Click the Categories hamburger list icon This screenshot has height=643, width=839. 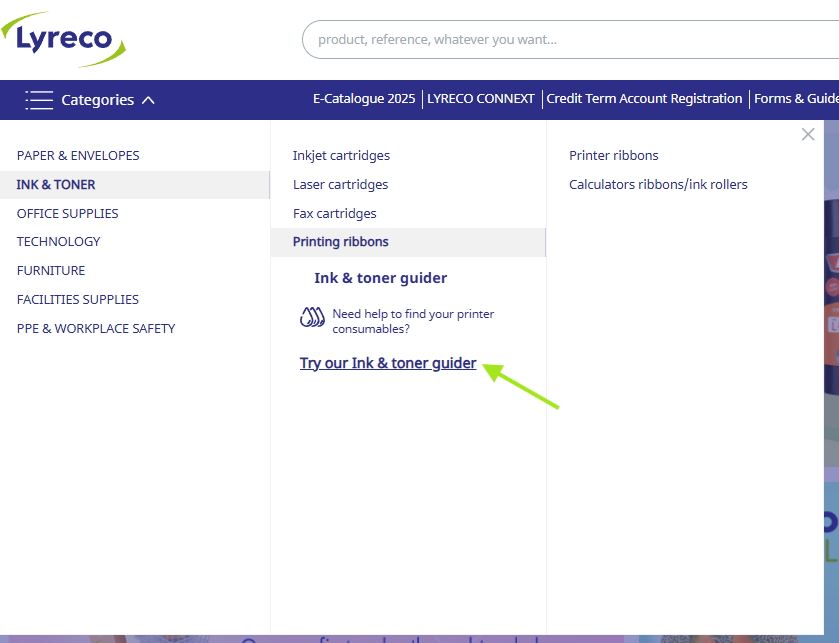(39, 100)
